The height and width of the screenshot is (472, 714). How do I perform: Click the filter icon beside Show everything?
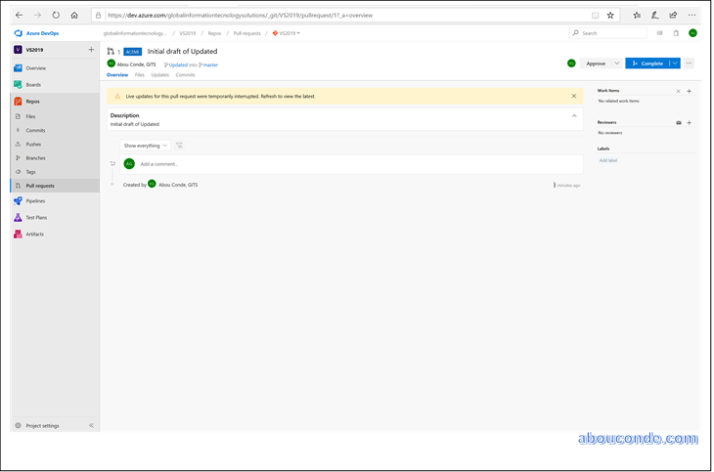(180, 145)
